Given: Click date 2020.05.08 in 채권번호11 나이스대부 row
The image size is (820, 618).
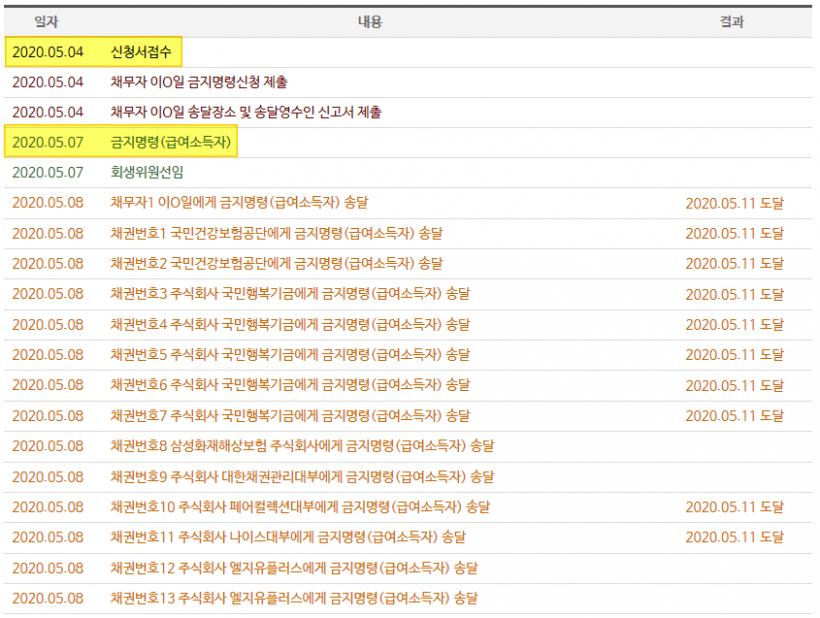Looking at the screenshot, I should pos(48,537).
